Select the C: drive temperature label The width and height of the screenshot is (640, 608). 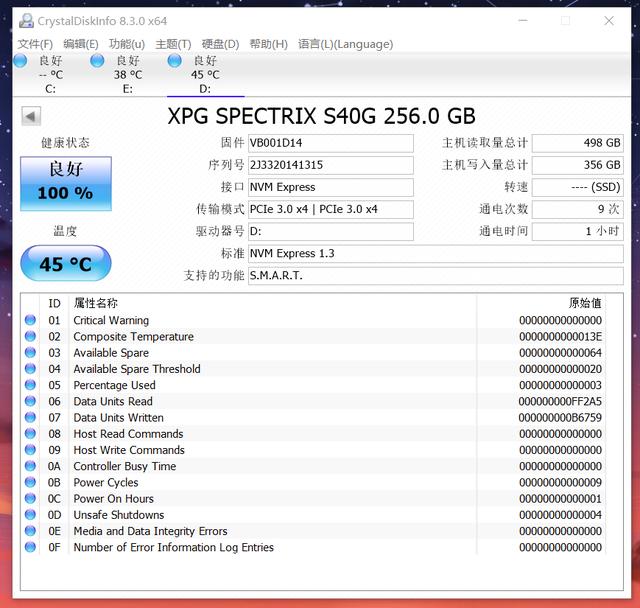[51, 75]
